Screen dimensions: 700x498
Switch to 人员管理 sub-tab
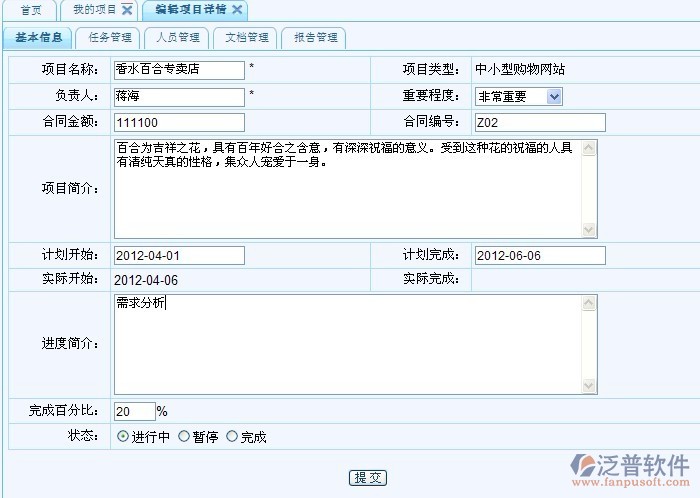(178, 37)
